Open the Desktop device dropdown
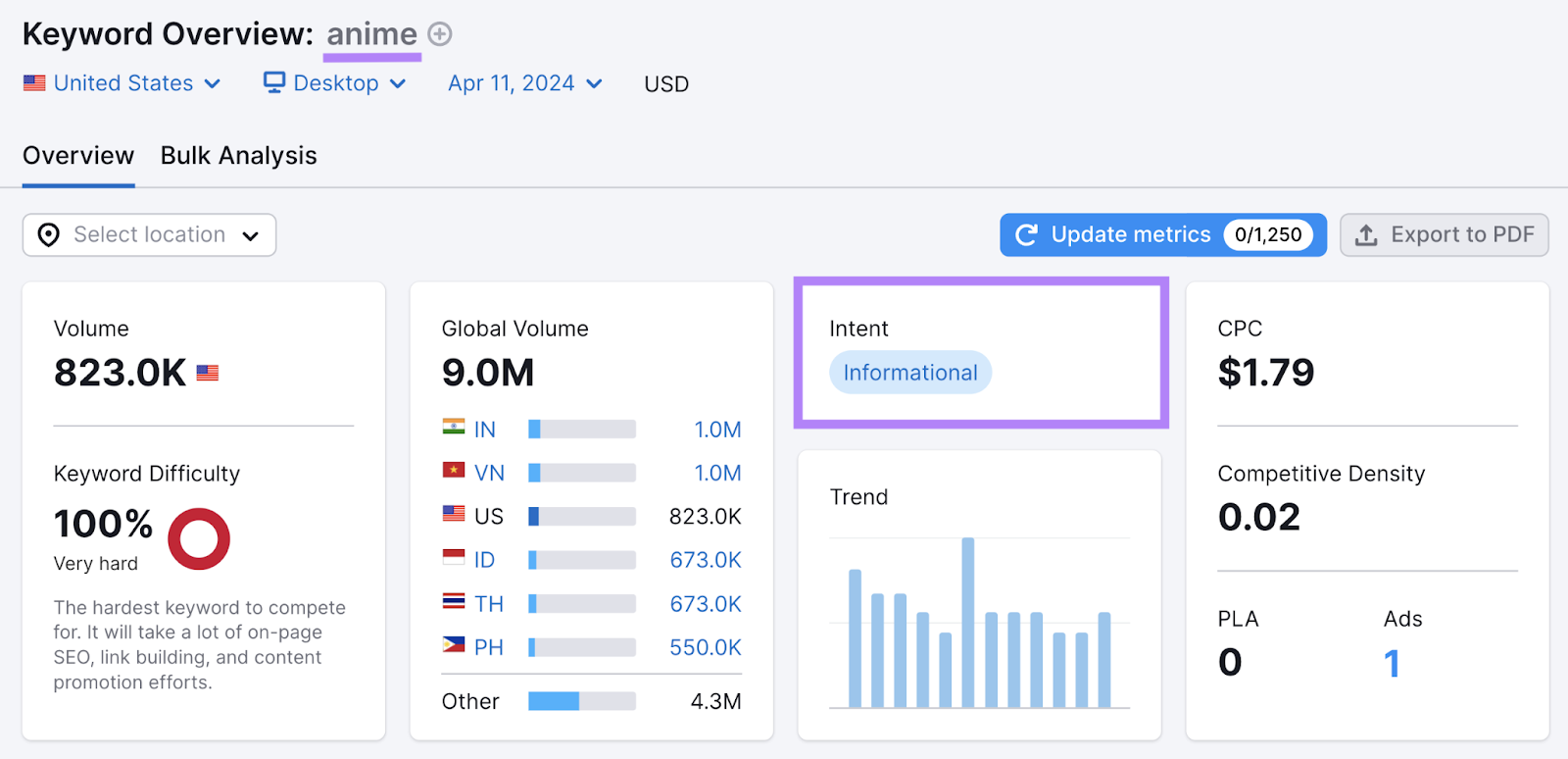Viewport: 1568px width, 759px height. (x=335, y=83)
